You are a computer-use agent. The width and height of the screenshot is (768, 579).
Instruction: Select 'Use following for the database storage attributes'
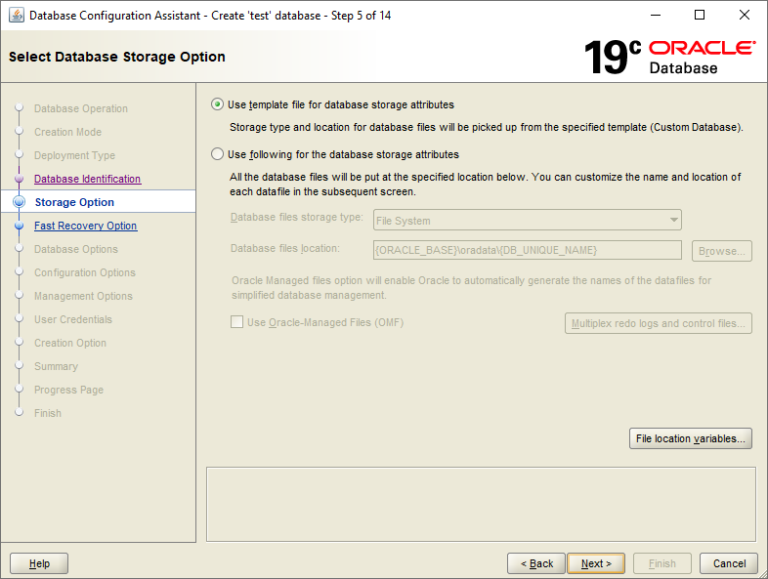[217, 154]
